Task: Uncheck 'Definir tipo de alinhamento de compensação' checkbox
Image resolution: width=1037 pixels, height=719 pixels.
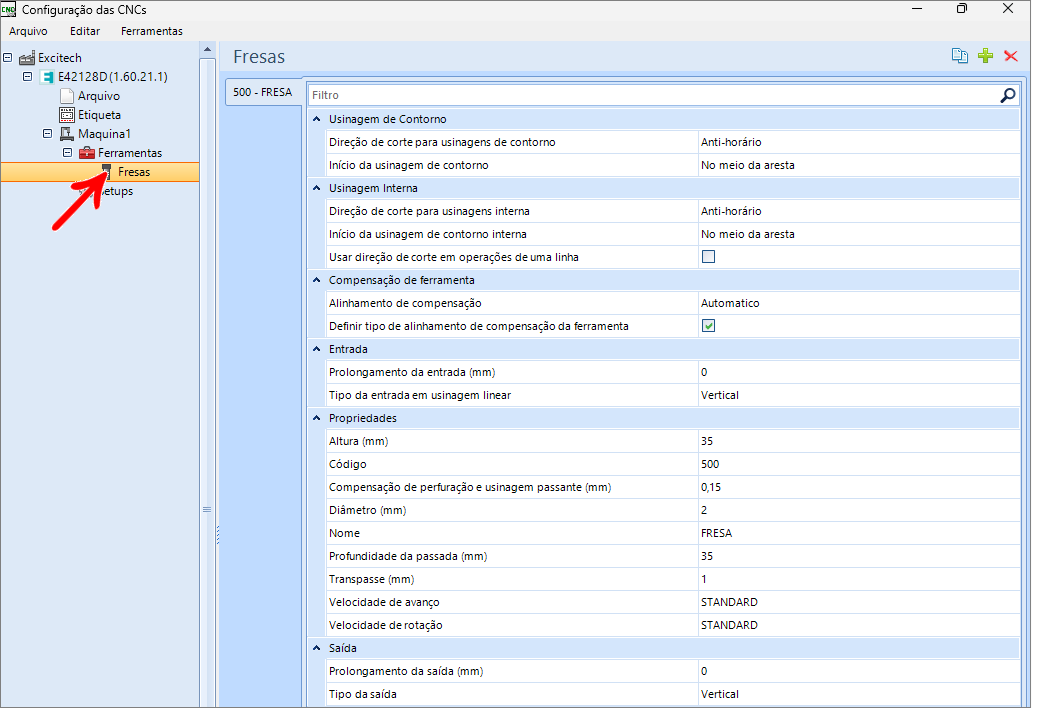Action: pyautogui.click(x=708, y=326)
